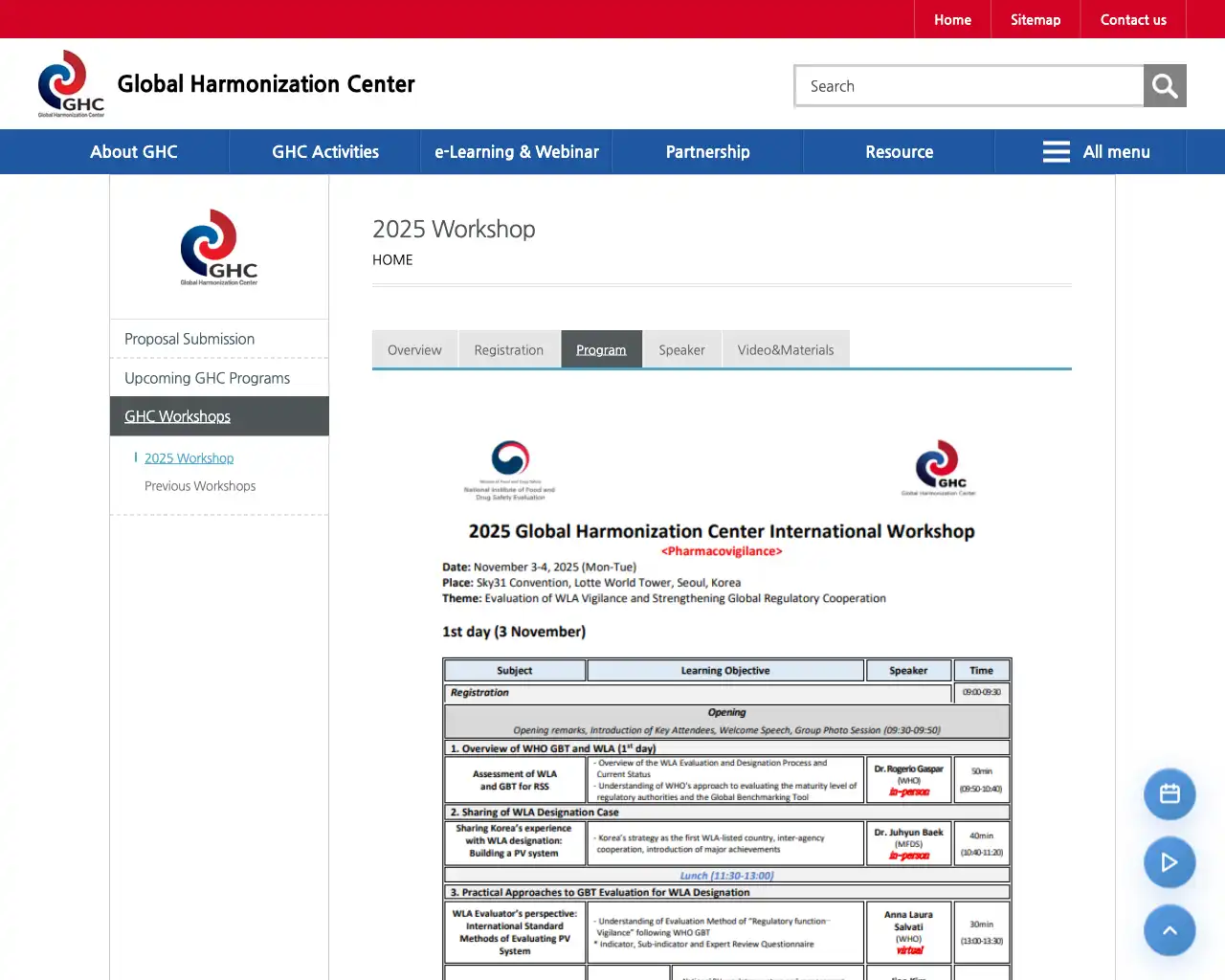Open the Proposal Submission section
Screen dimensions: 1225x980
(189, 339)
